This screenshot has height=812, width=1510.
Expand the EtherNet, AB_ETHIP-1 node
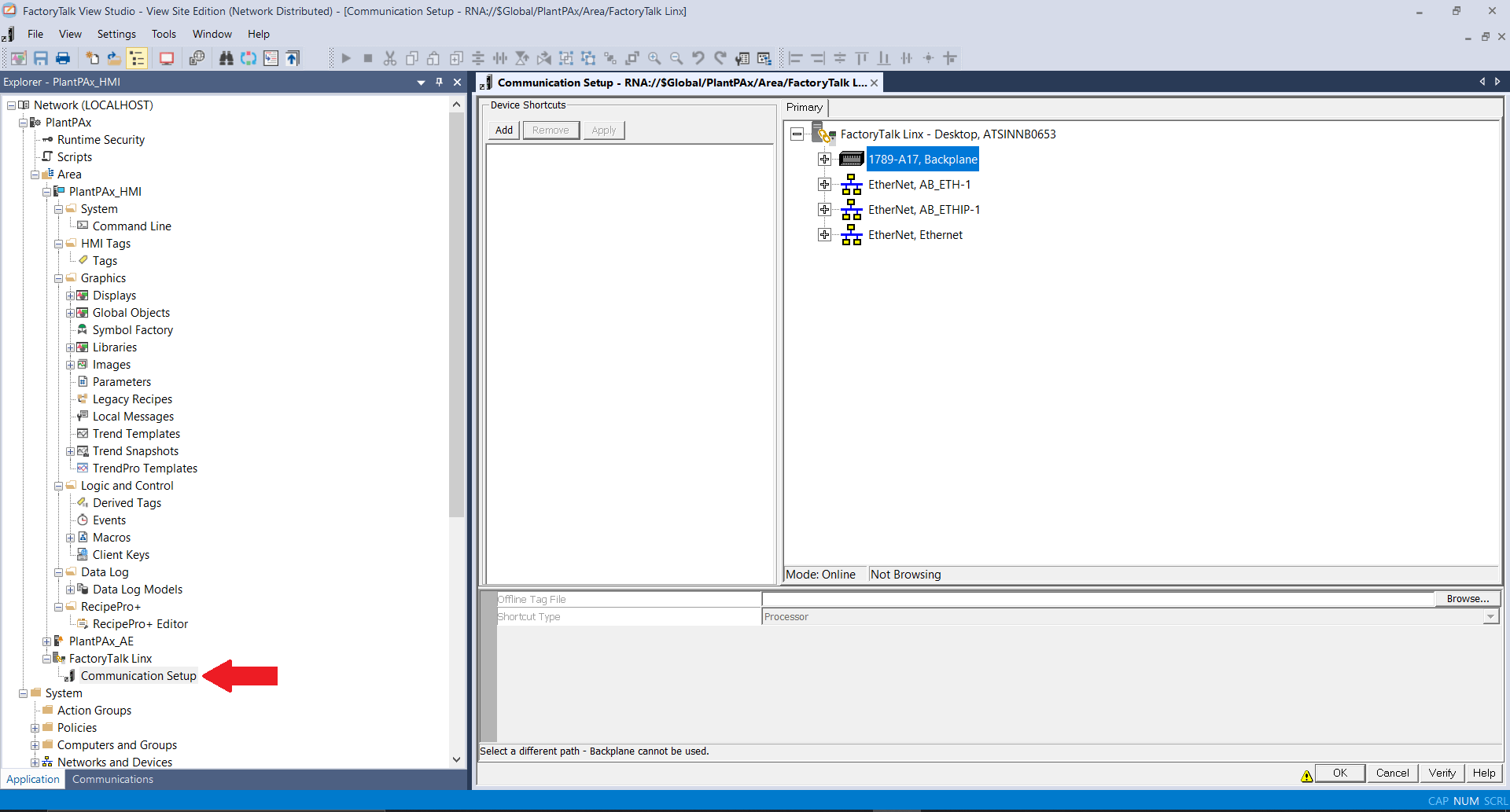(824, 210)
